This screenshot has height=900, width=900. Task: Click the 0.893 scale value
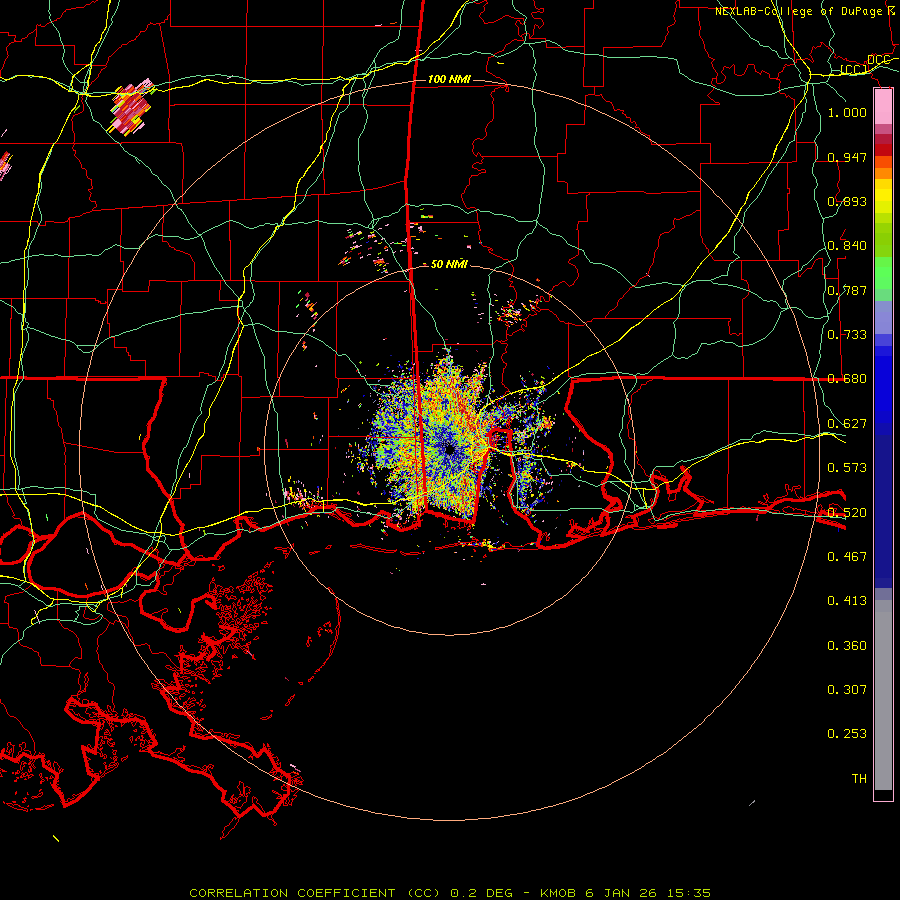coord(847,201)
